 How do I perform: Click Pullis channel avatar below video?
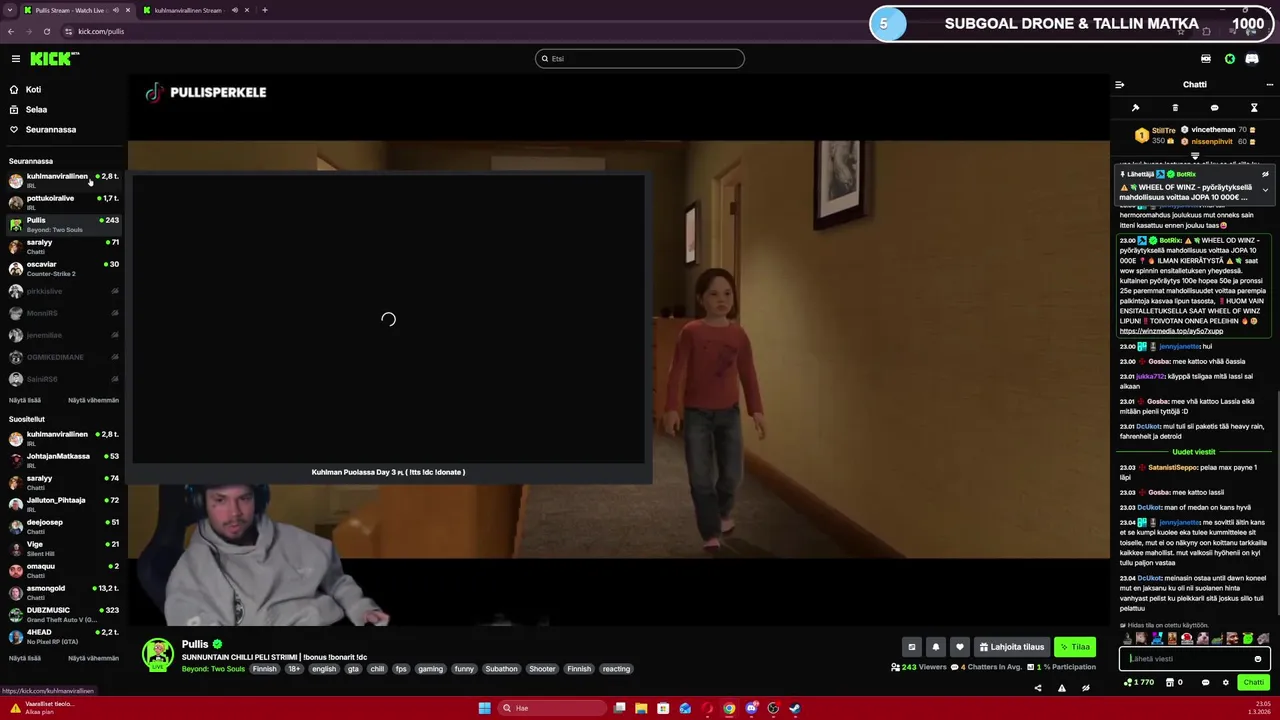coord(157,654)
